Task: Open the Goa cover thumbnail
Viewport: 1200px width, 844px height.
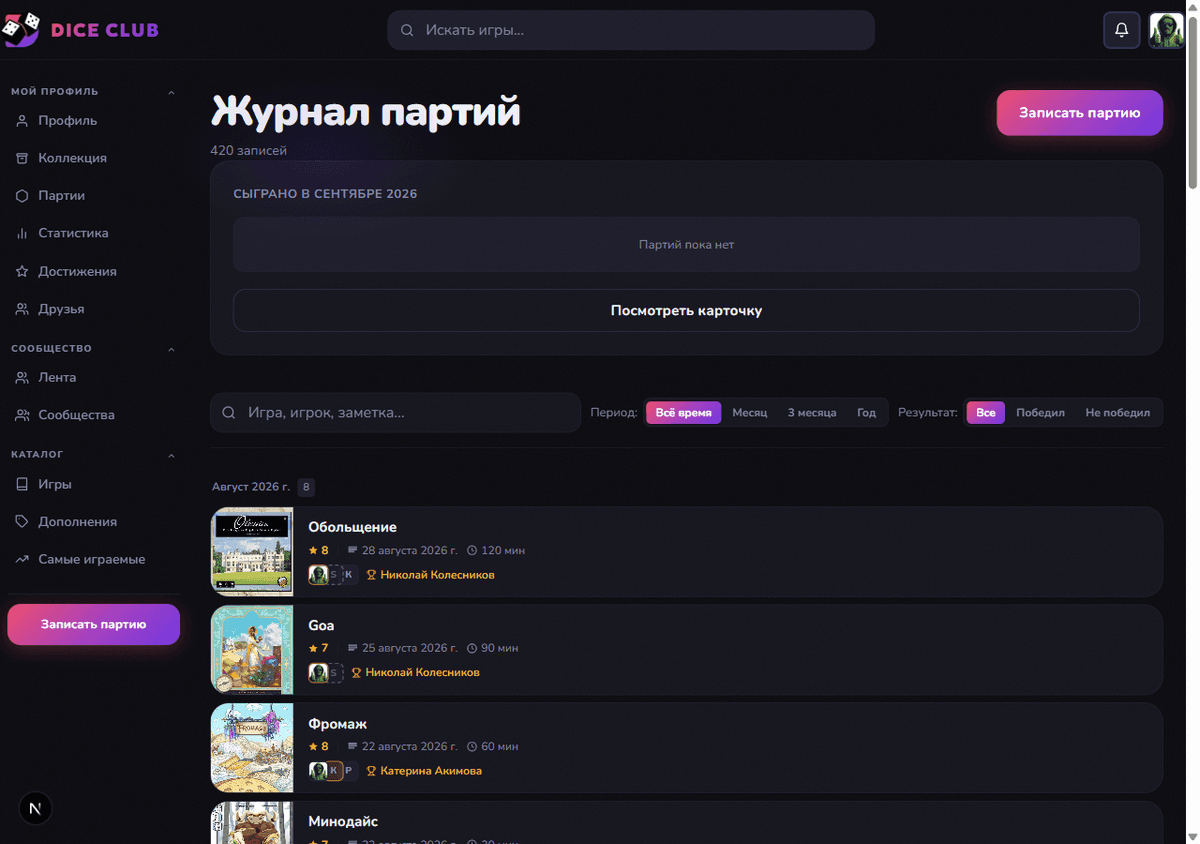Action: (x=252, y=649)
